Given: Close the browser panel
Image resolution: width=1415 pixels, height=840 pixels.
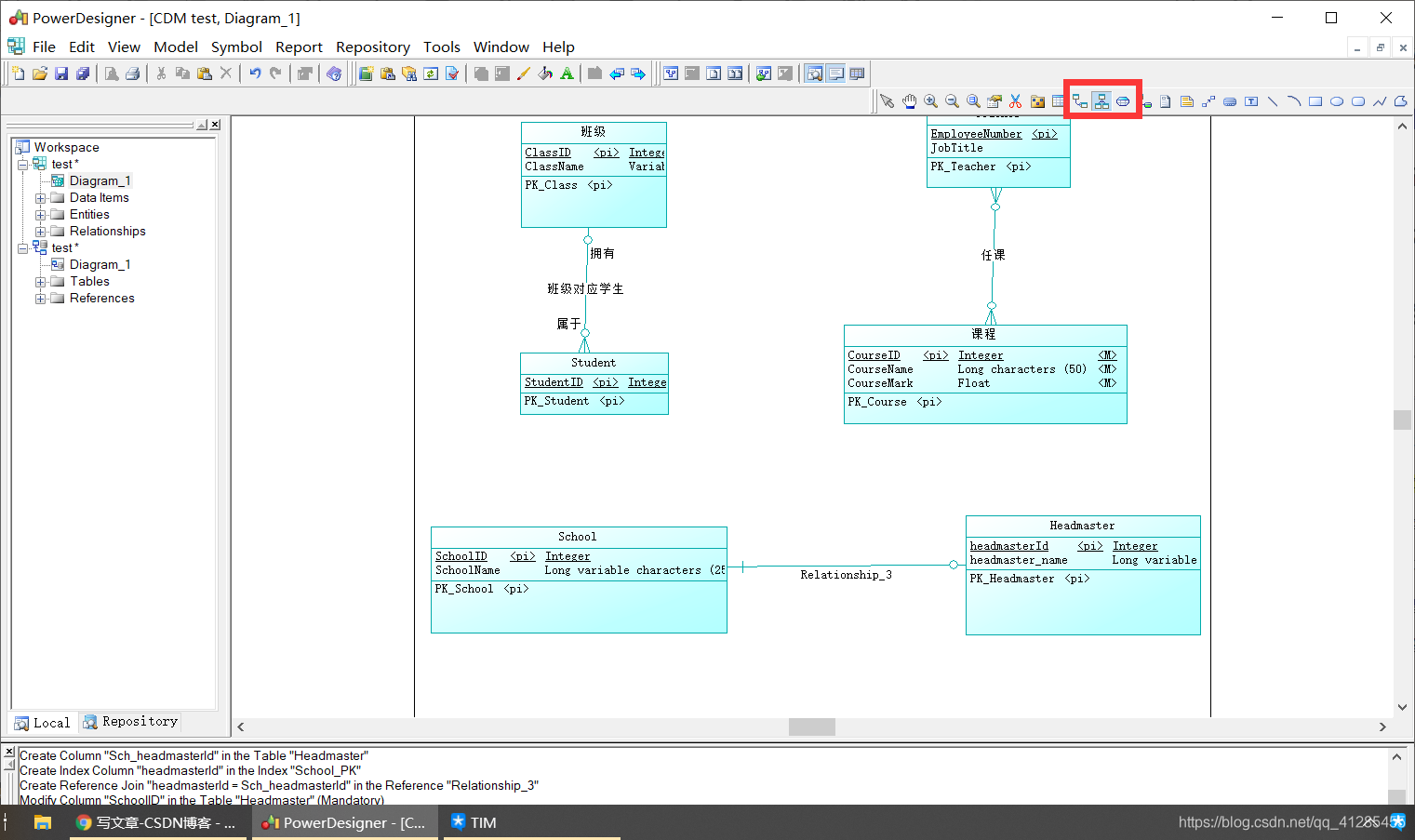Looking at the screenshot, I should pos(215,125).
